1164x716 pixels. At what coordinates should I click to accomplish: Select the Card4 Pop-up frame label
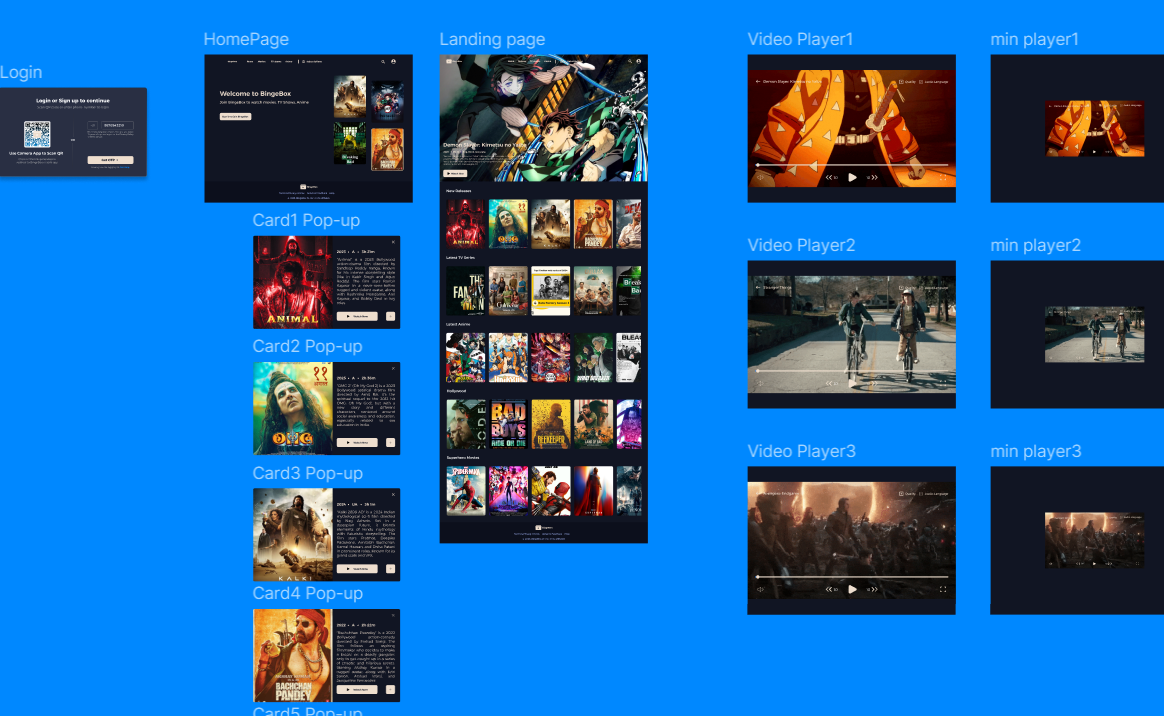coord(307,594)
